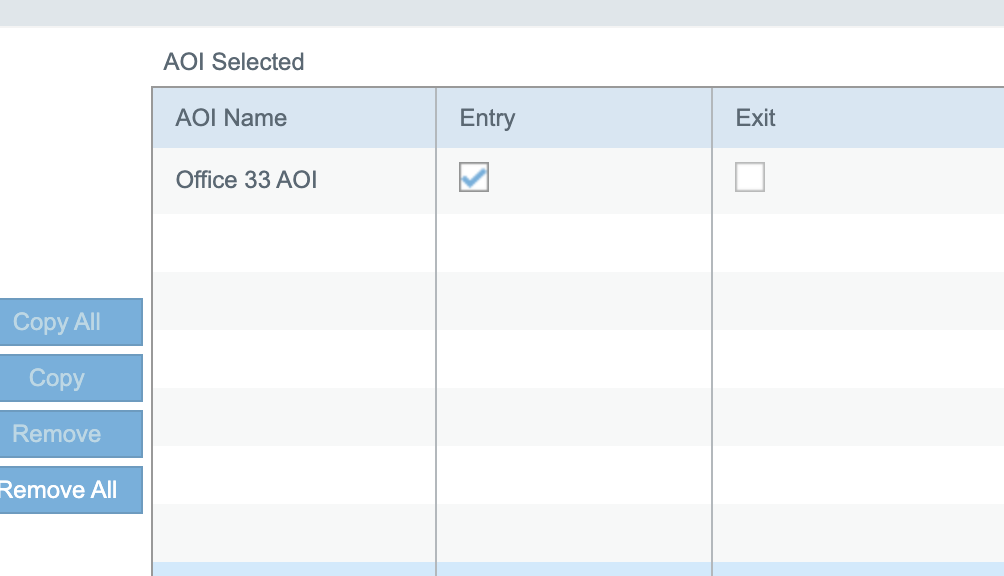Screen dimensions: 1004x576
Task: Click the AOI Name column header
Action: click(x=231, y=118)
